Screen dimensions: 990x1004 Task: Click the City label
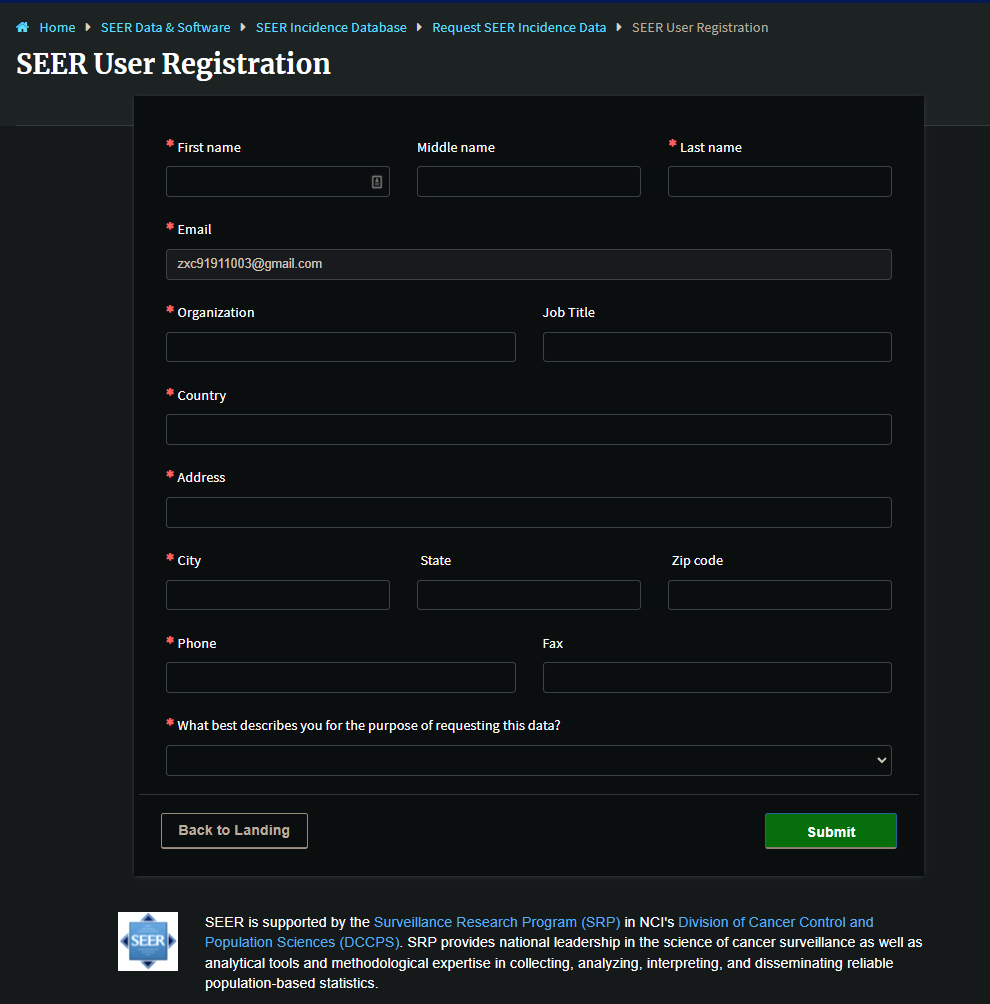coord(189,560)
